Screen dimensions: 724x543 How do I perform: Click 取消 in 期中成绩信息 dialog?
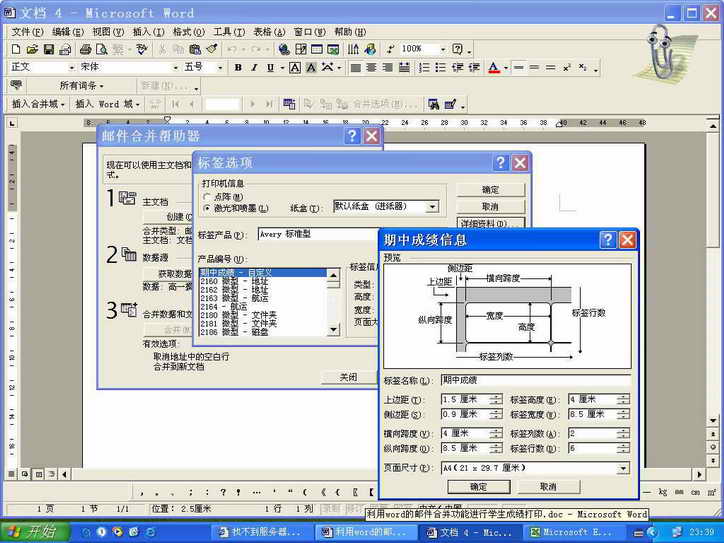[x=547, y=486]
